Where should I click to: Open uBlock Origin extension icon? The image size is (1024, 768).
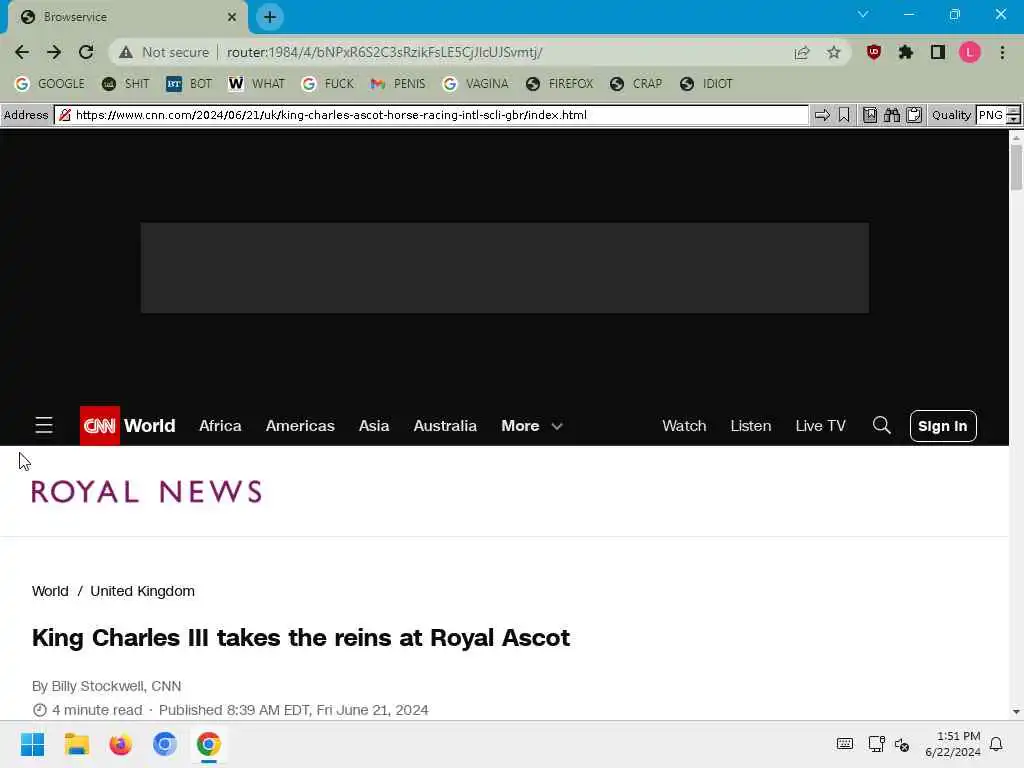click(x=874, y=52)
